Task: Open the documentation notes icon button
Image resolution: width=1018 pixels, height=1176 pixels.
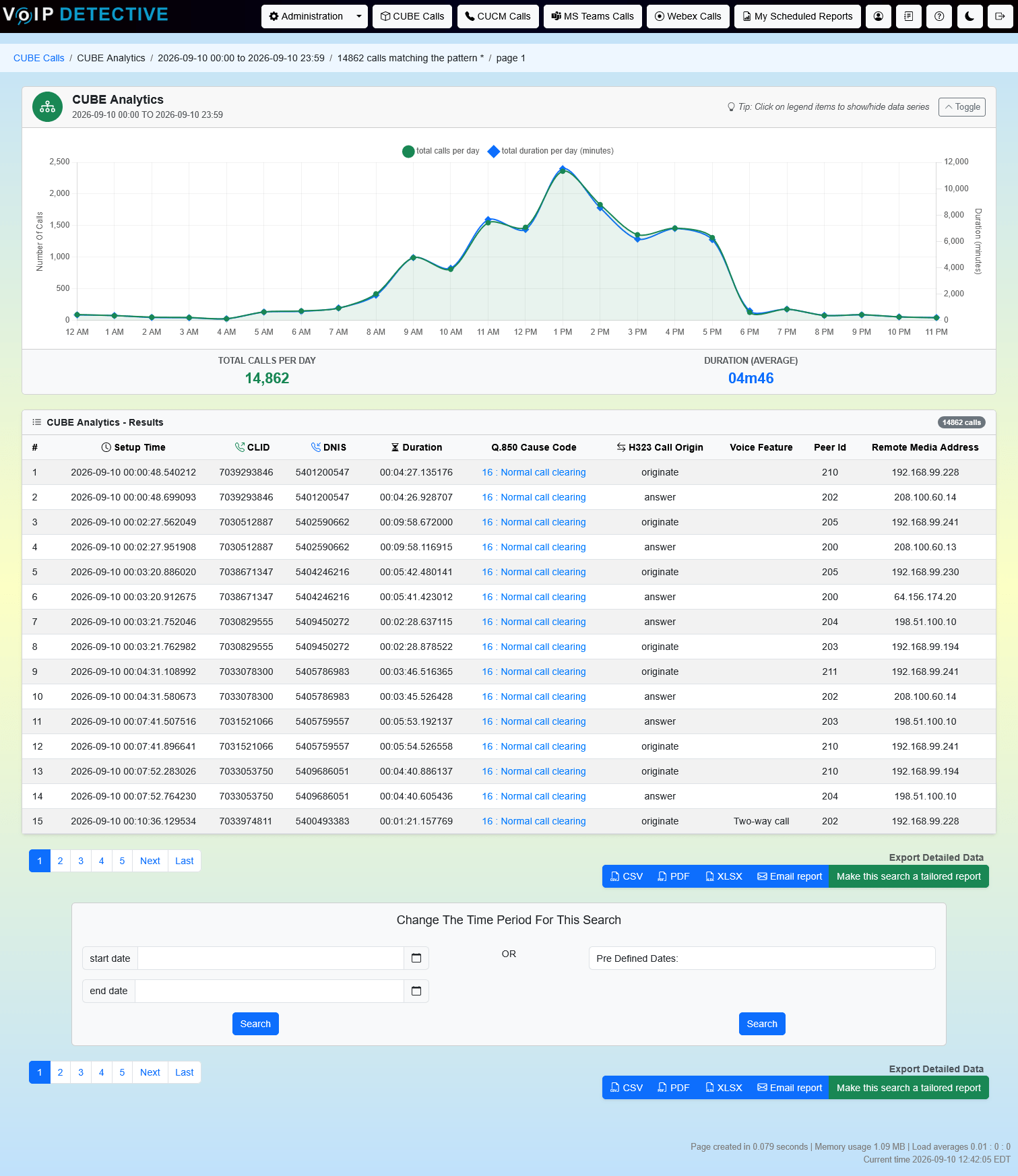Action: click(909, 16)
